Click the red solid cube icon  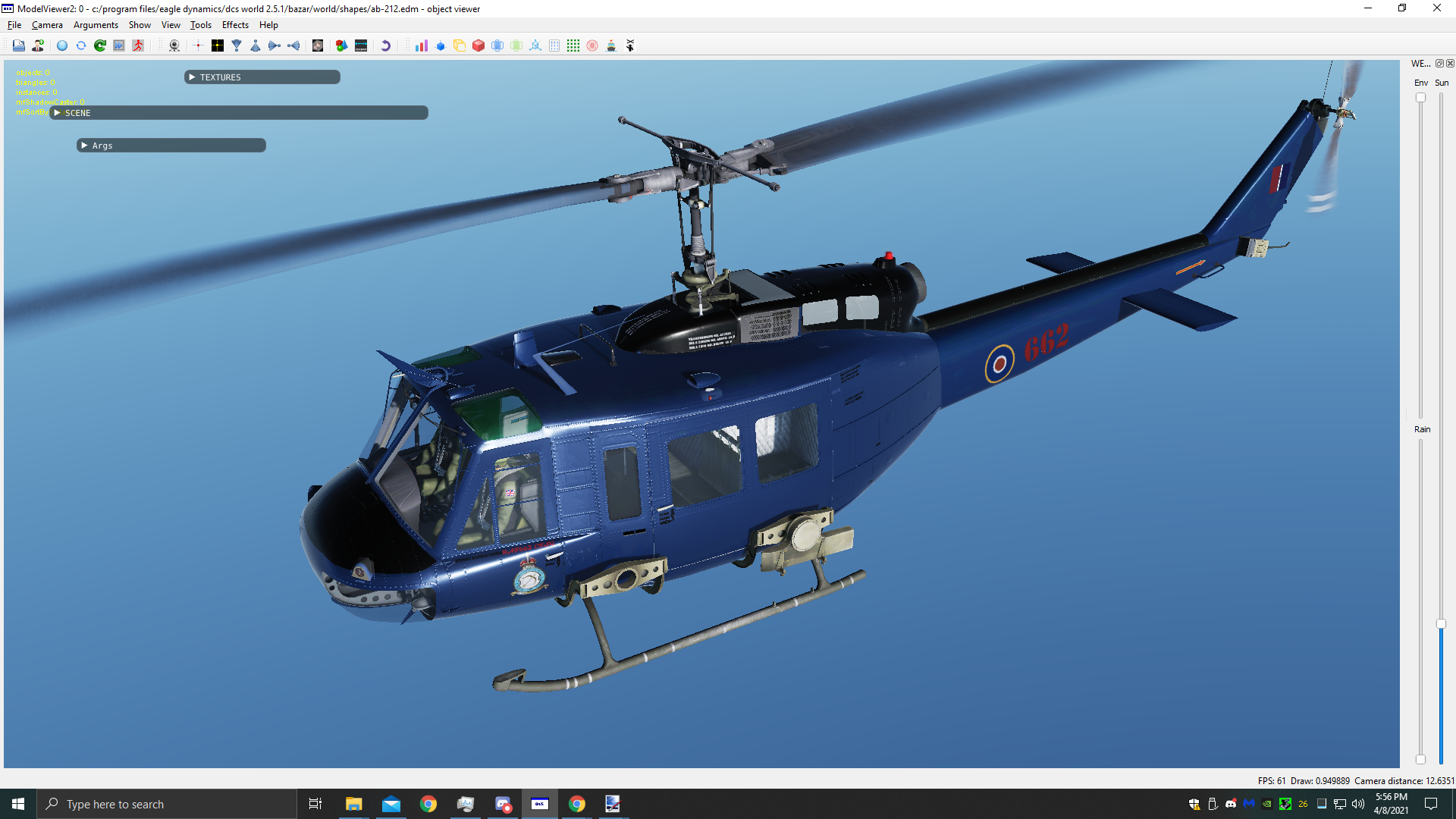[479, 45]
